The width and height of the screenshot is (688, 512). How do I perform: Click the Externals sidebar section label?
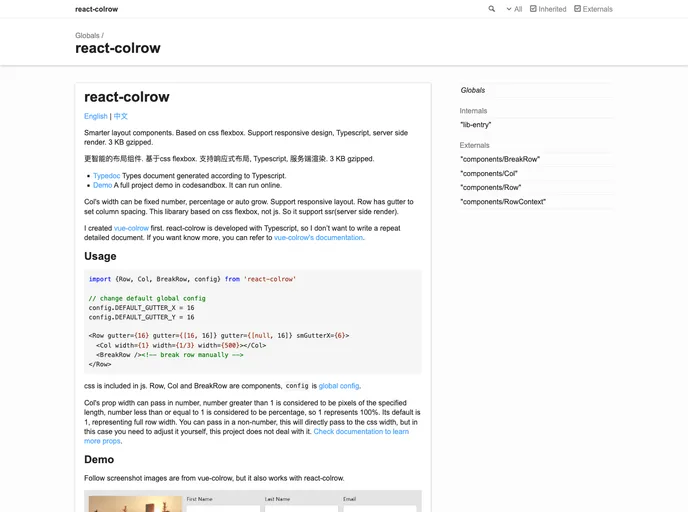click(x=474, y=145)
